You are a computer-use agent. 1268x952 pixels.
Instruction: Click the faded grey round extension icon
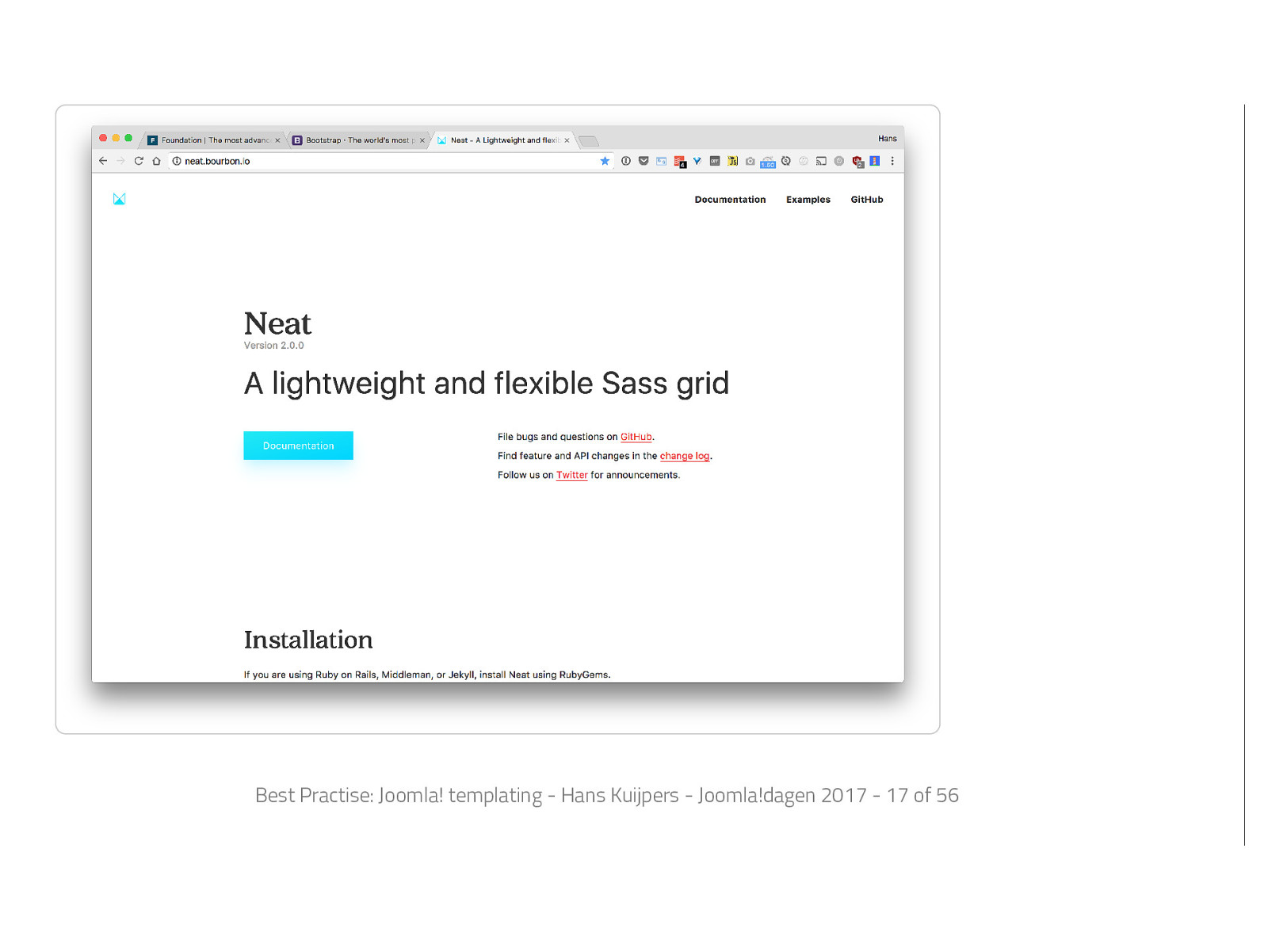pos(804,161)
